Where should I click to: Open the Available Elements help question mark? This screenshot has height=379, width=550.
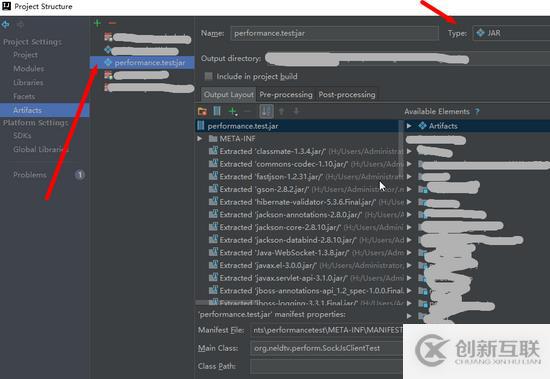477,112
